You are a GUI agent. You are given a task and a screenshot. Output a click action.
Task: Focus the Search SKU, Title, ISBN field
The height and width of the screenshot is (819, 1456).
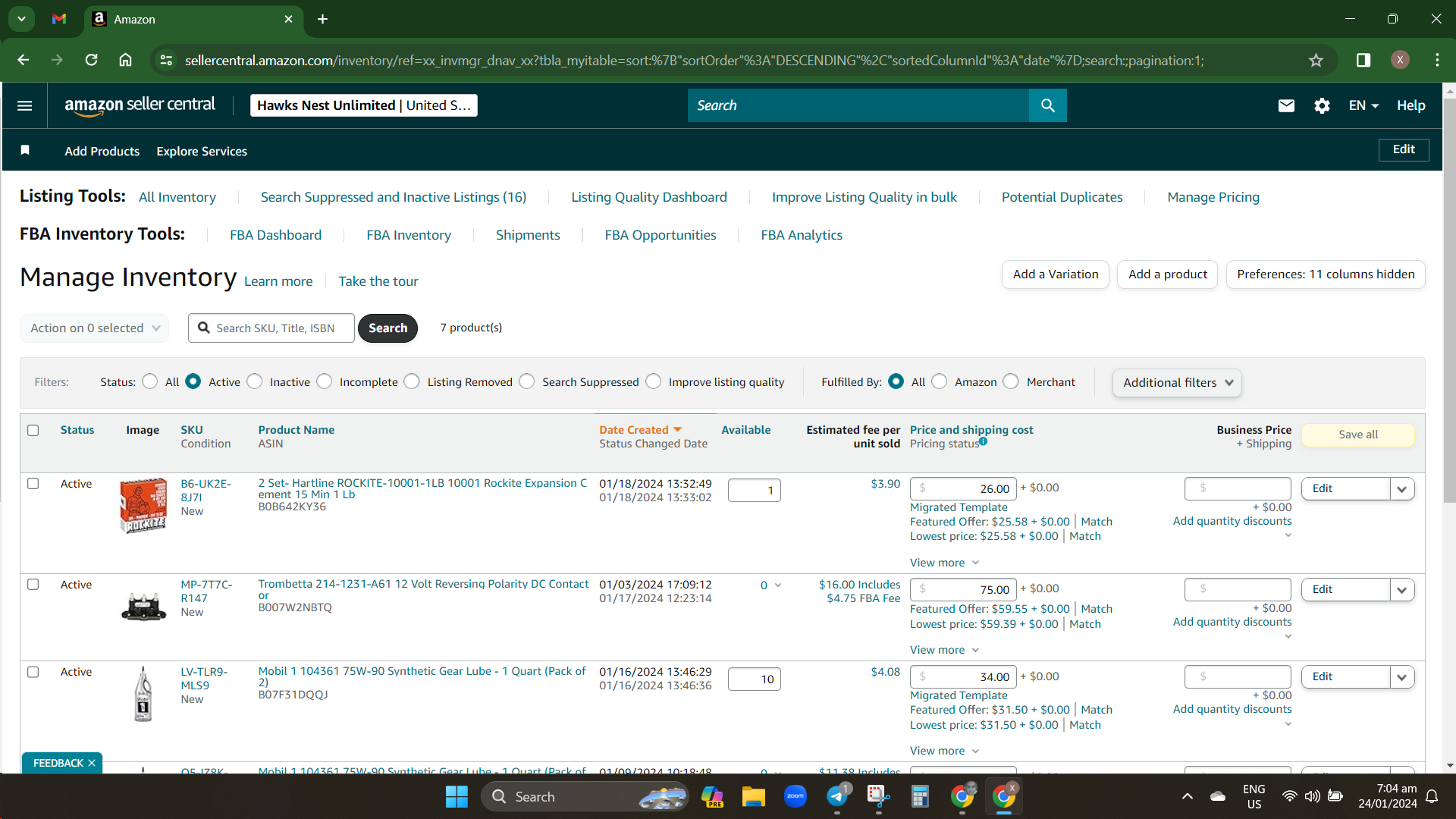(271, 328)
